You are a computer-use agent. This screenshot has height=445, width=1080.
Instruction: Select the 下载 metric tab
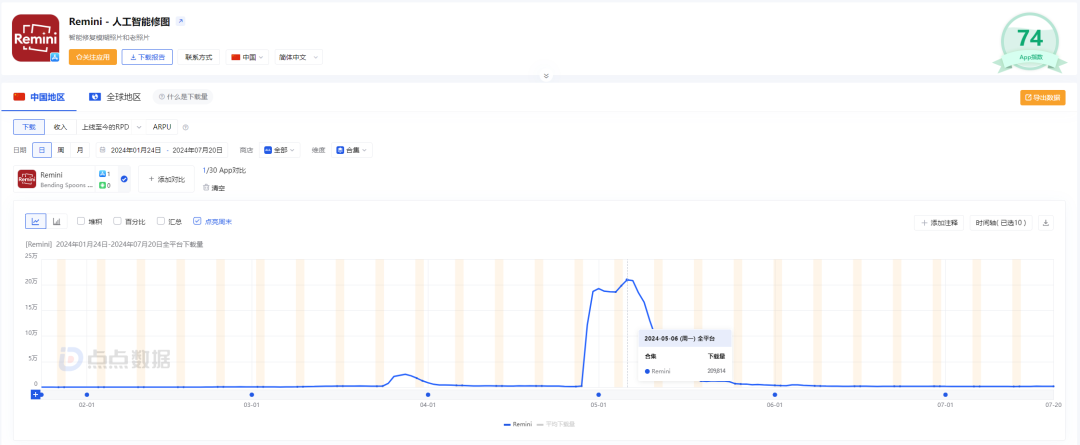point(29,127)
